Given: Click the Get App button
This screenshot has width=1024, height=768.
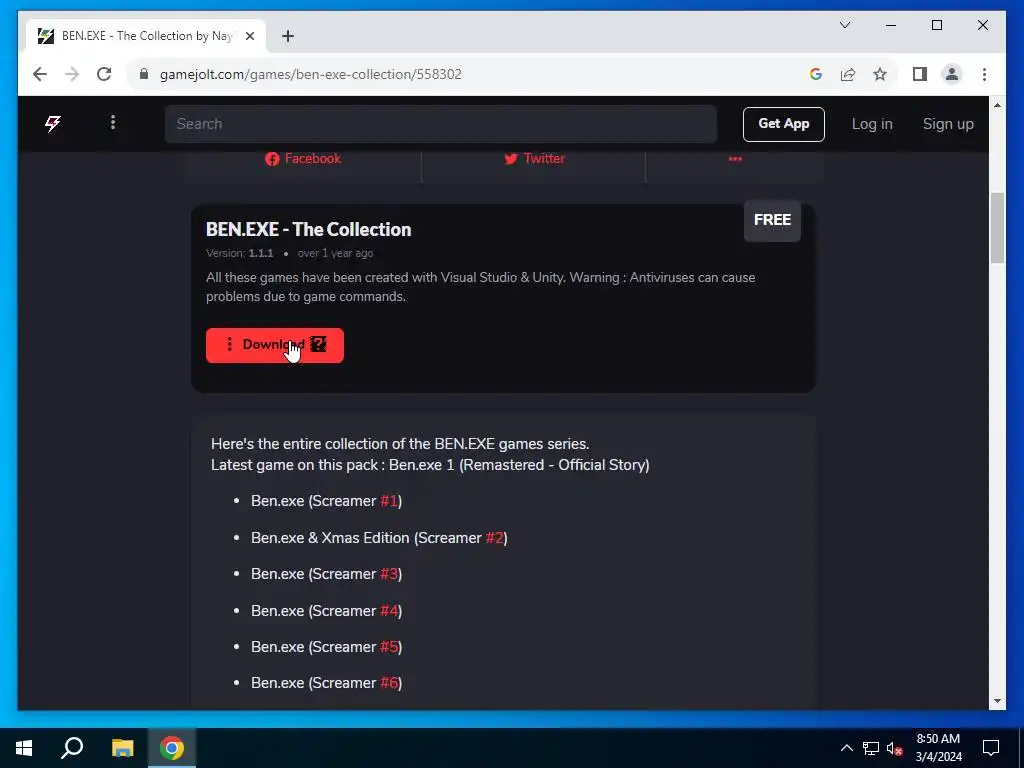Looking at the screenshot, I should (784, 124).
